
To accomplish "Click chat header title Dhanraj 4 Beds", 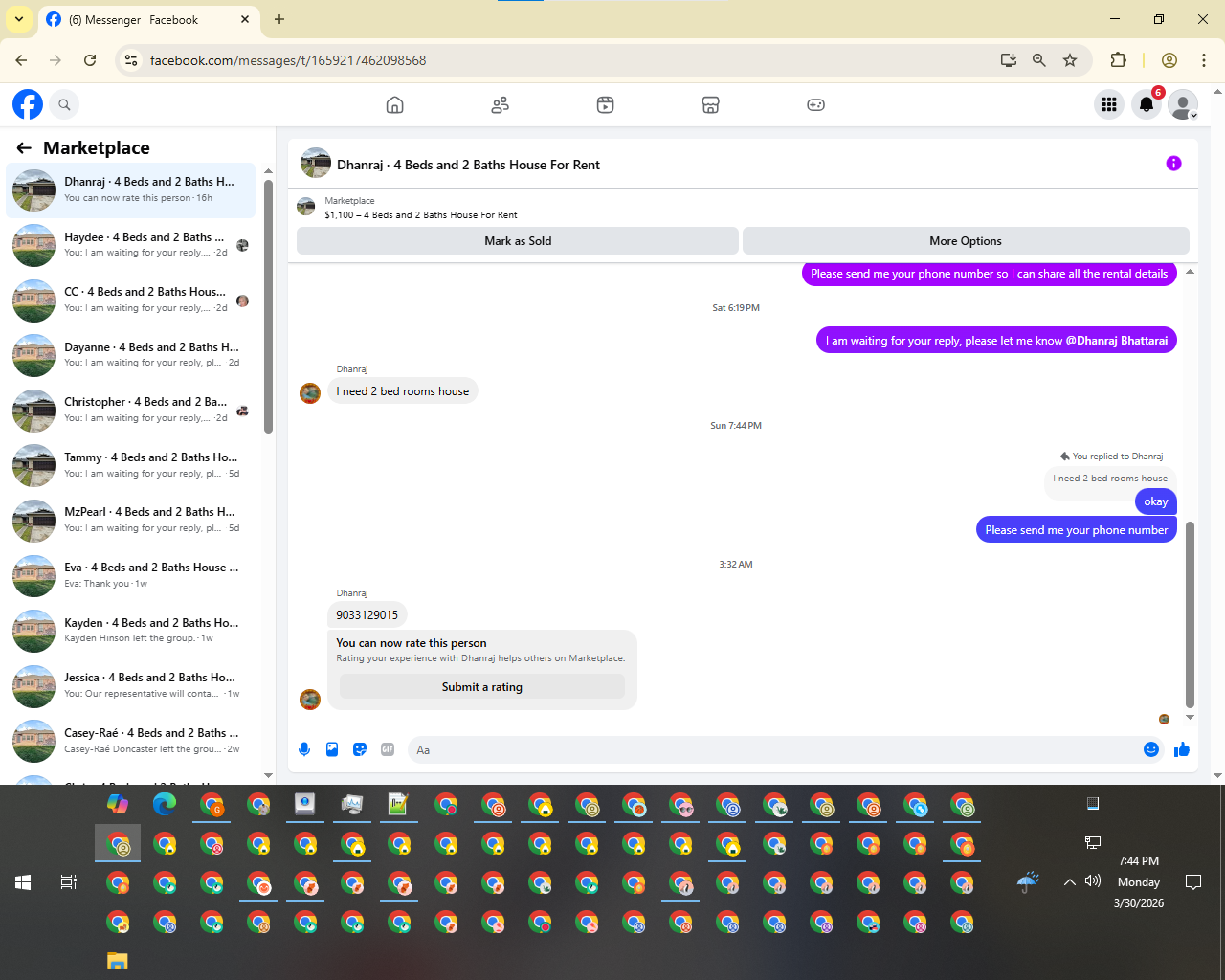I will coord(468,165).
